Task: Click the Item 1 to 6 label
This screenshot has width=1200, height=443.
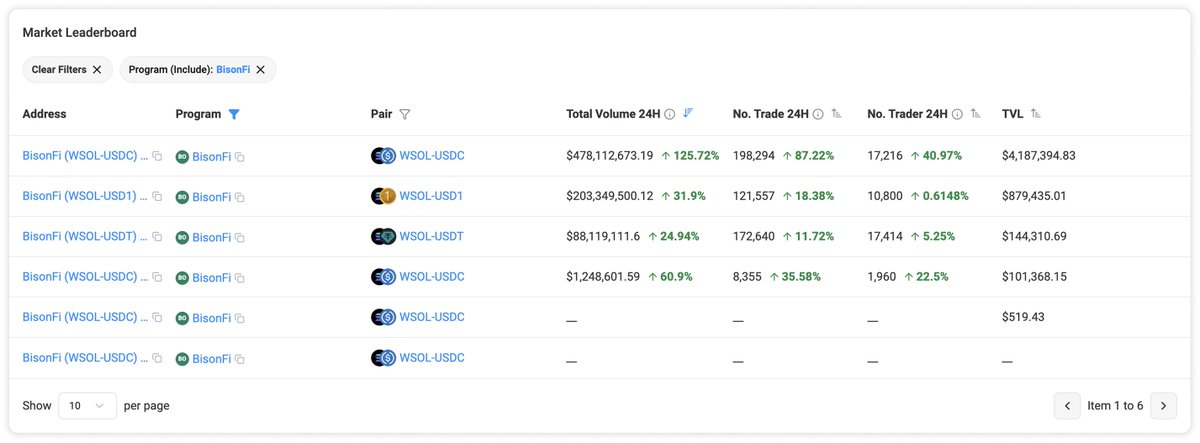Action: click(1115, 406)
